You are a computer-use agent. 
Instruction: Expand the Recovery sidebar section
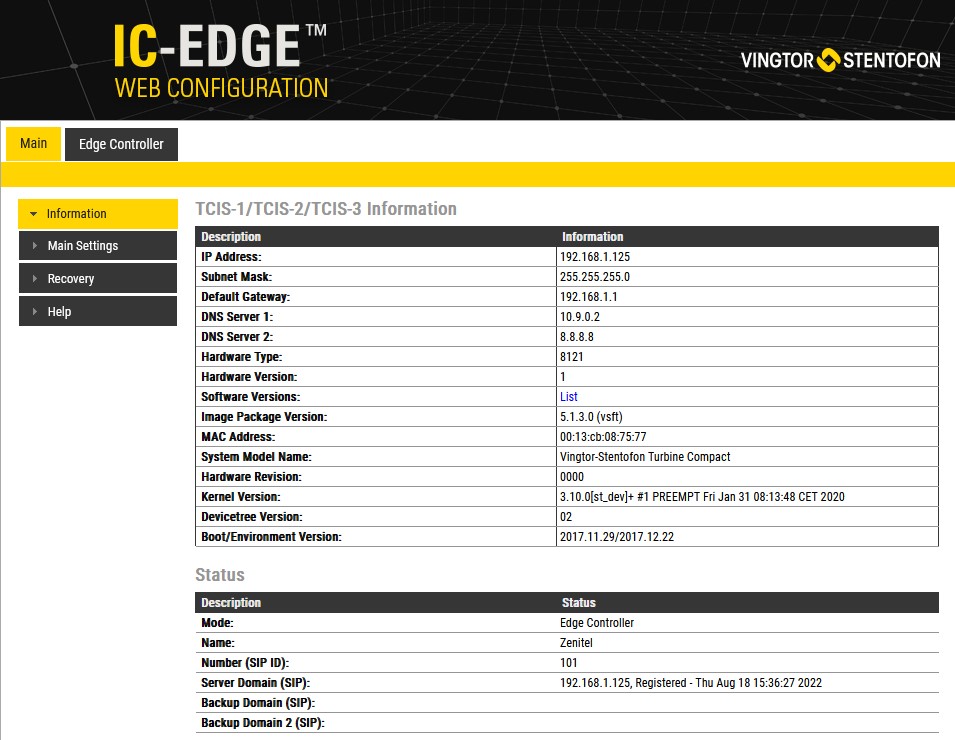point(98,278)
